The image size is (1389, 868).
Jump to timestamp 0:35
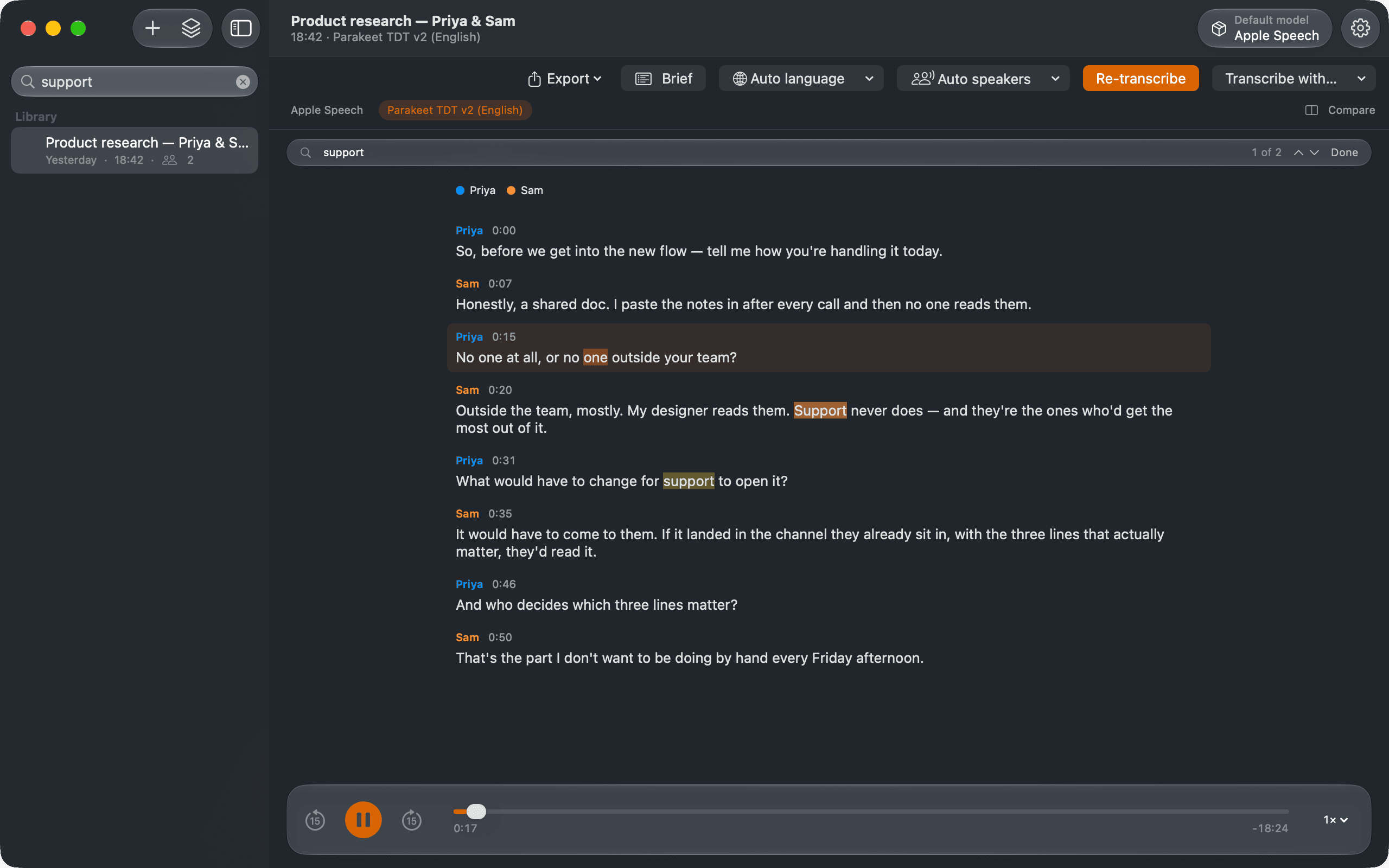[499, 514]
